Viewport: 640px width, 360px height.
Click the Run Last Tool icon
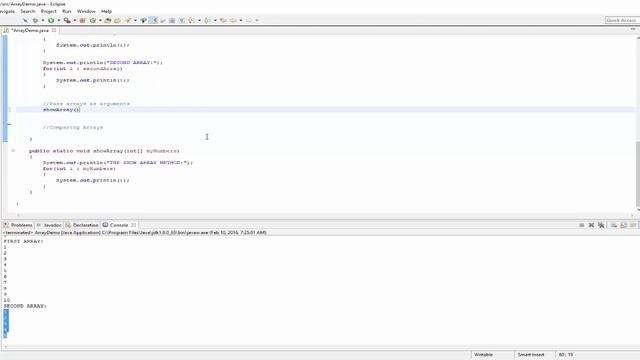coord(67,20)
